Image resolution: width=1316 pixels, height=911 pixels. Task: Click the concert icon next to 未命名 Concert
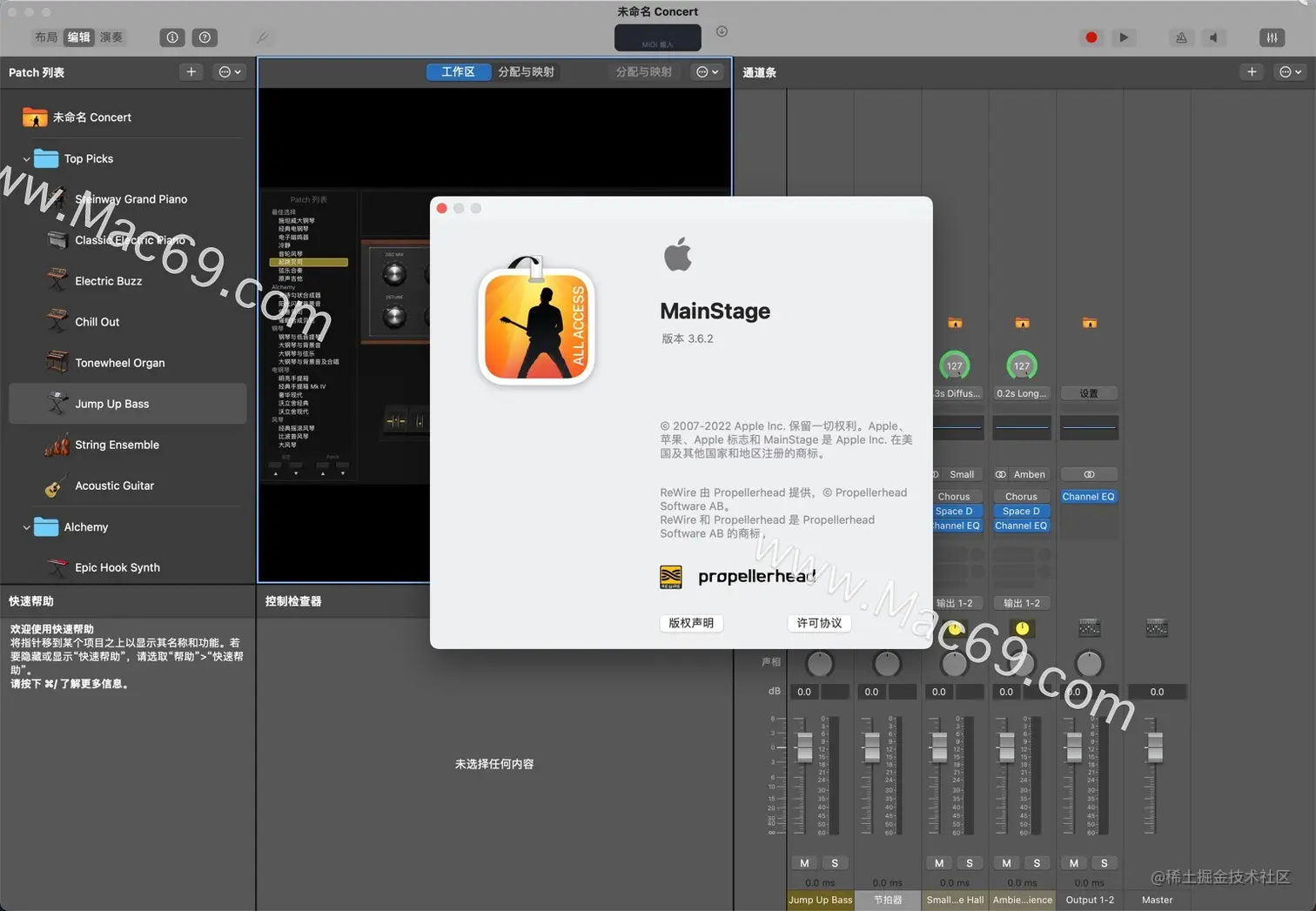click(35, 117)
